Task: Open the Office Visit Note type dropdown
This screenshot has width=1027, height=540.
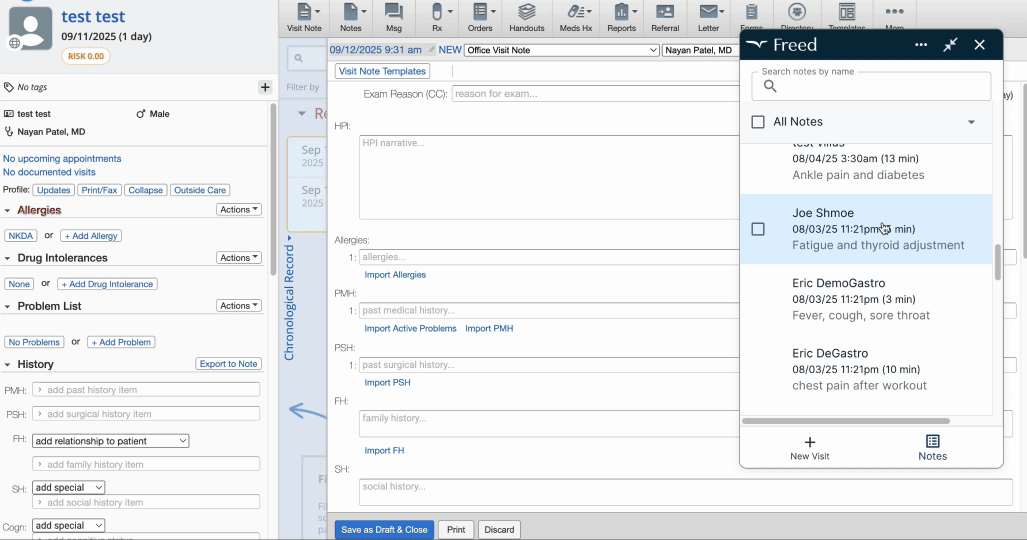Action: (561, 50)
